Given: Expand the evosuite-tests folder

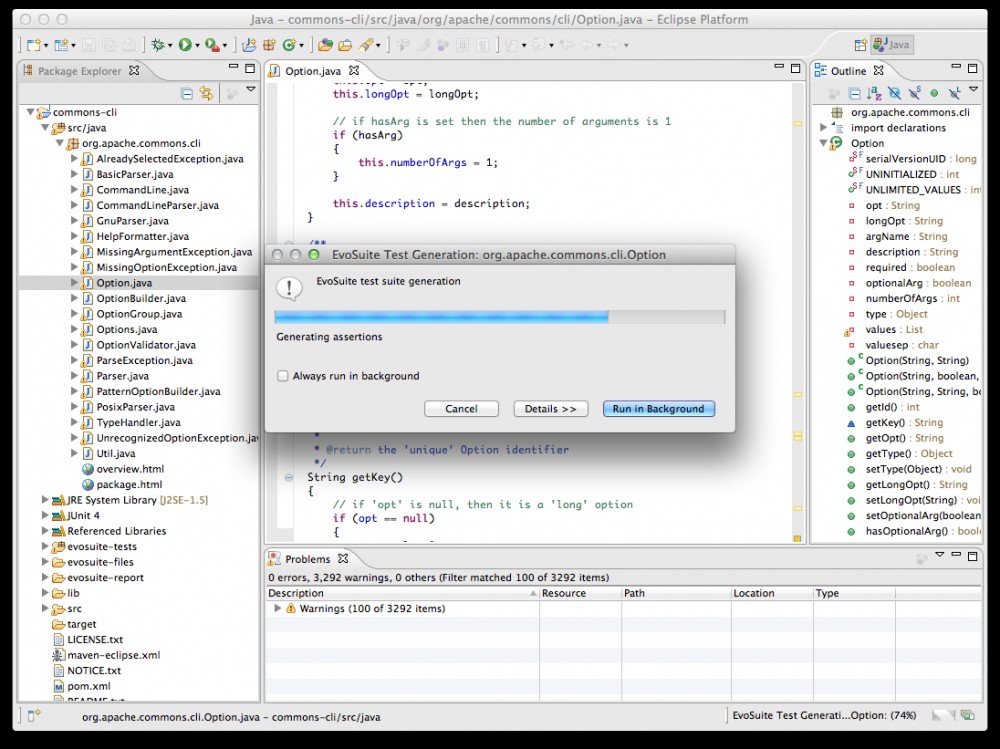Looking at the screenshot, I should [45, 546].
